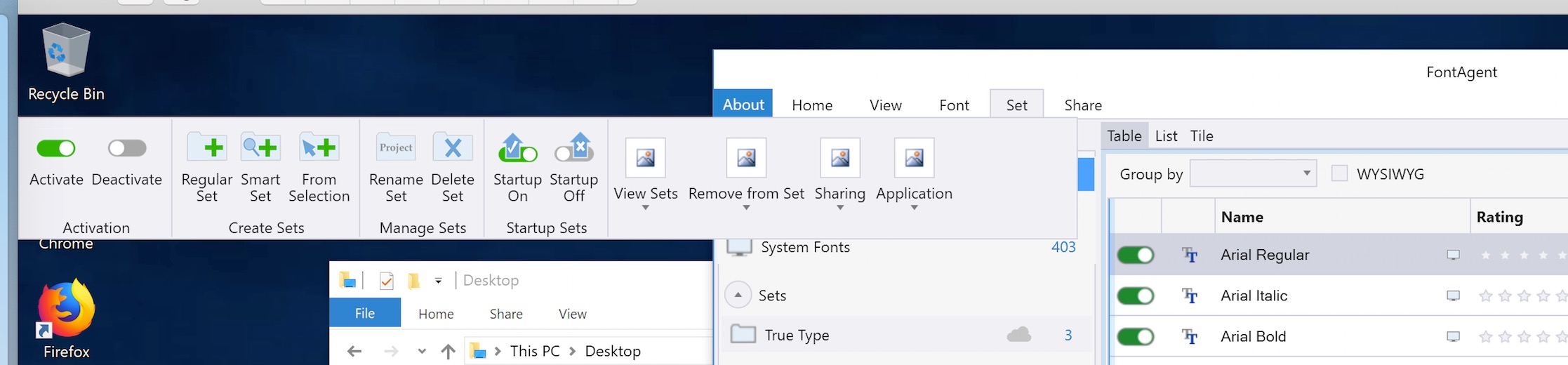Open the Group by dropdown
Image resolution: width=1568 pixels, height=365 pixels.
coord(1252,173)
